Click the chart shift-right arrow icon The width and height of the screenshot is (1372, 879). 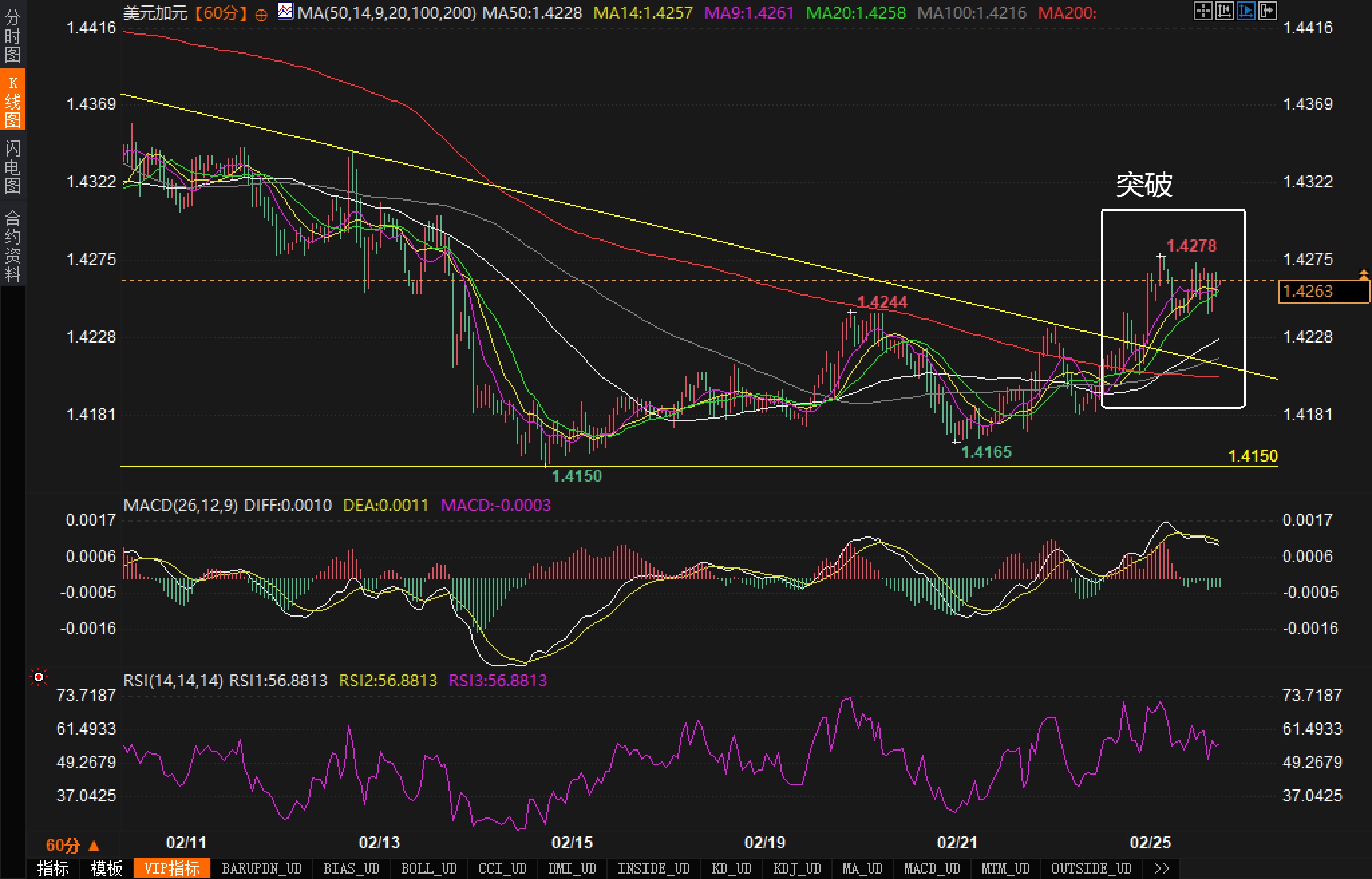[1267, 11]
